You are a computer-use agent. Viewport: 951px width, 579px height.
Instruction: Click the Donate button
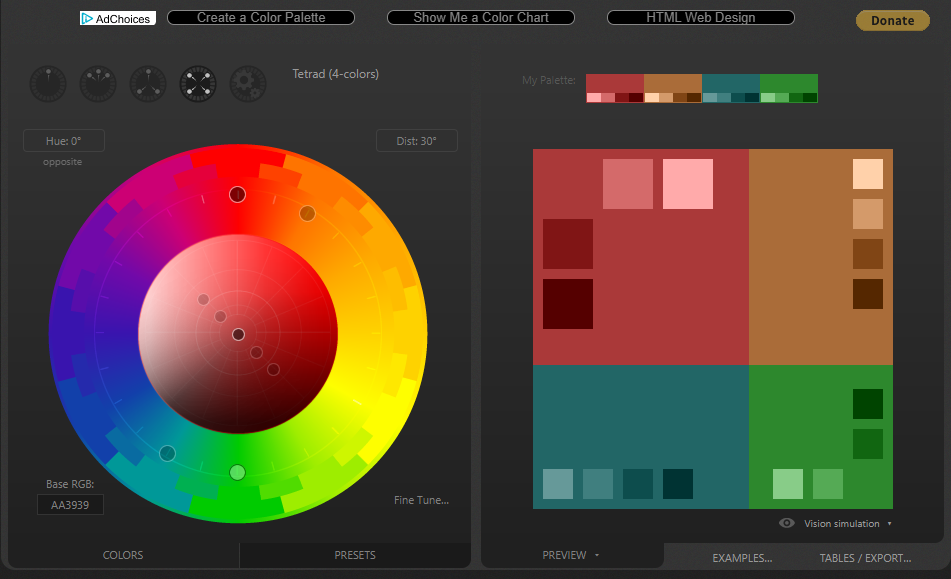tap(892, 20)
